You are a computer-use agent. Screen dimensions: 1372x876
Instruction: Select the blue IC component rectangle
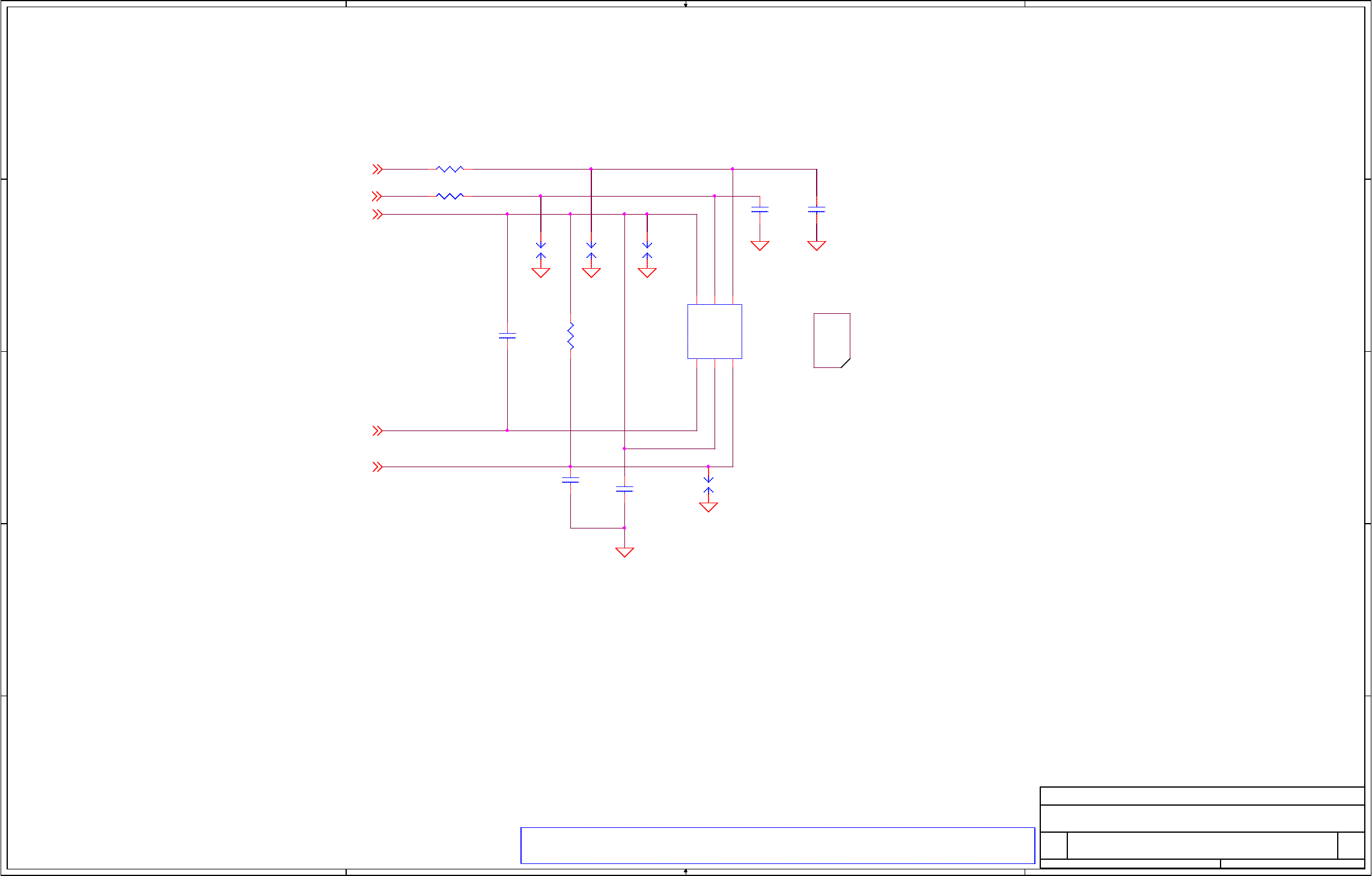coord(715,331)
